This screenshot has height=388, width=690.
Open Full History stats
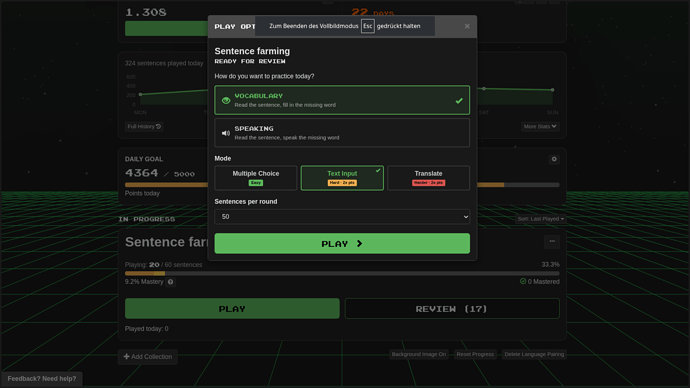[144, 126]
